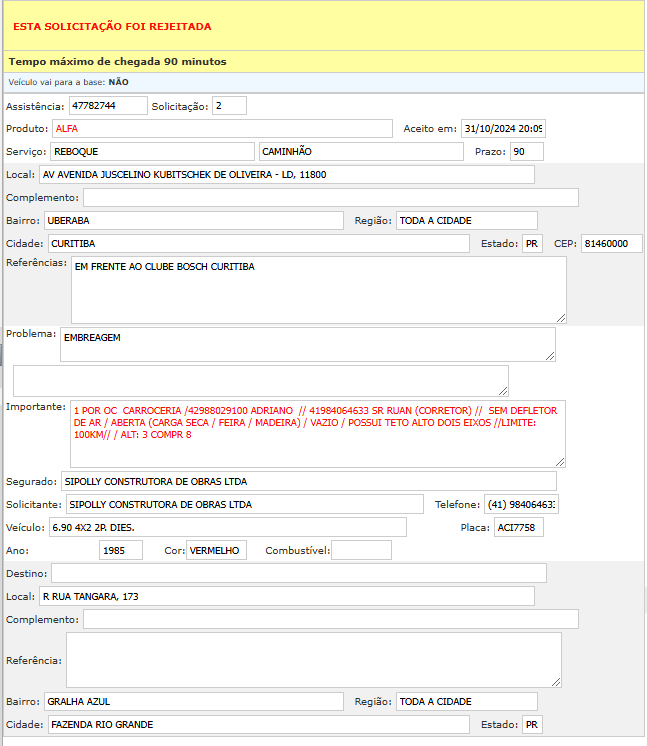Click the Problema text area with EMBREAGEM
Screen dimensions: 647x746
point(307,344)
